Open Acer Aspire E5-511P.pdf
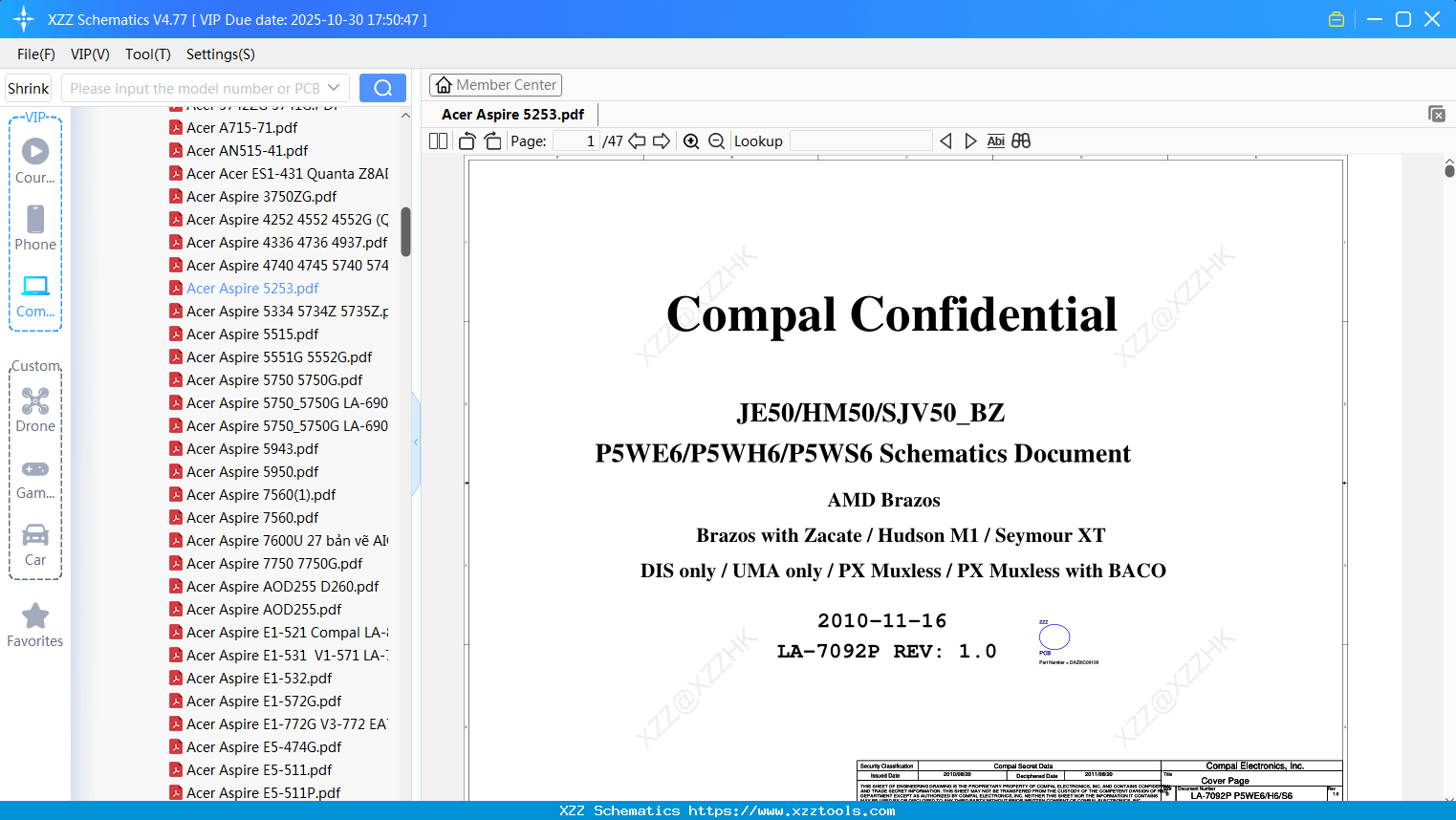The width and height of the screenshot is (1456, 820). click(x=263, y=792)
